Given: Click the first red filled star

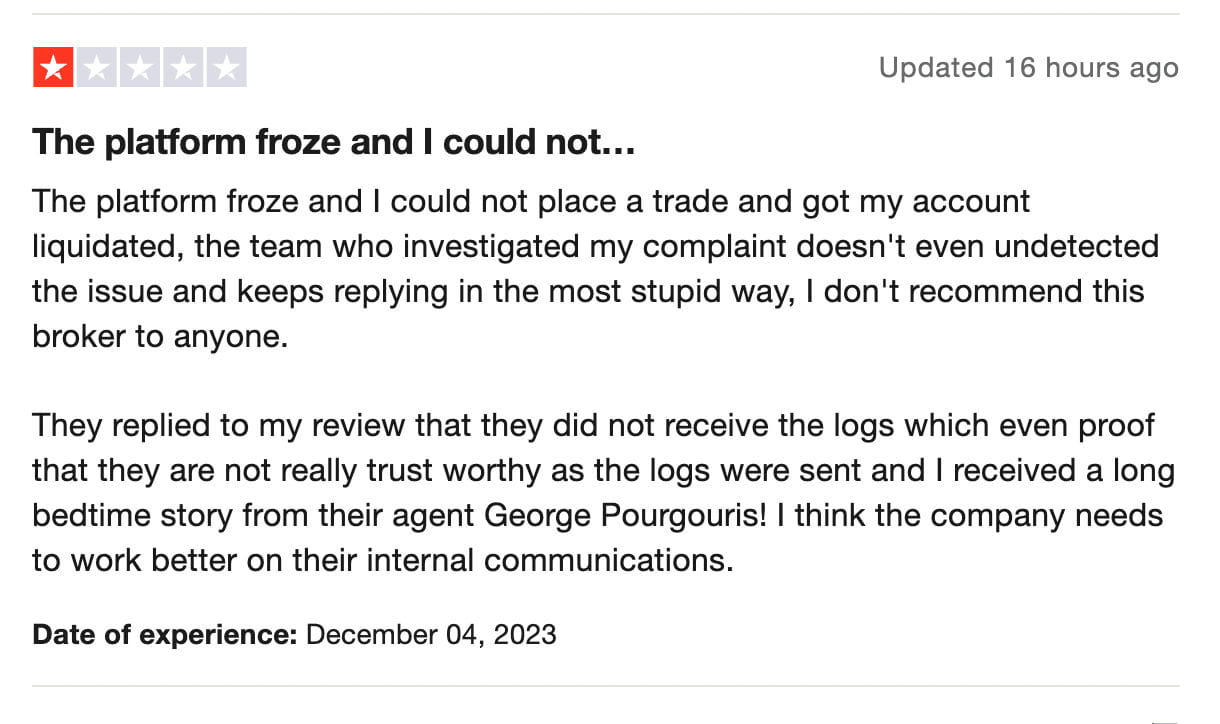Looking at the screenshot, I should (x=53, y=68).
